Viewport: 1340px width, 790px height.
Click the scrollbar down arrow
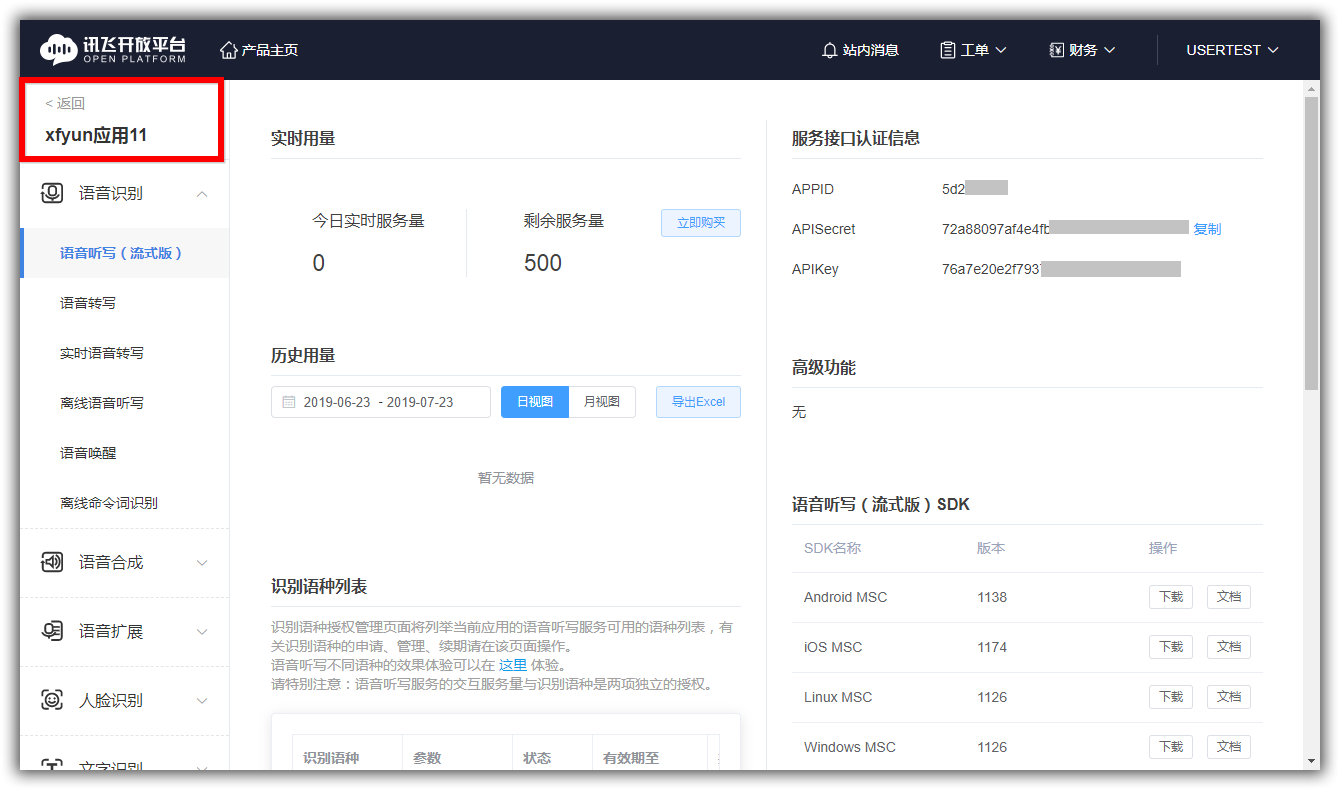(1312, 761)
